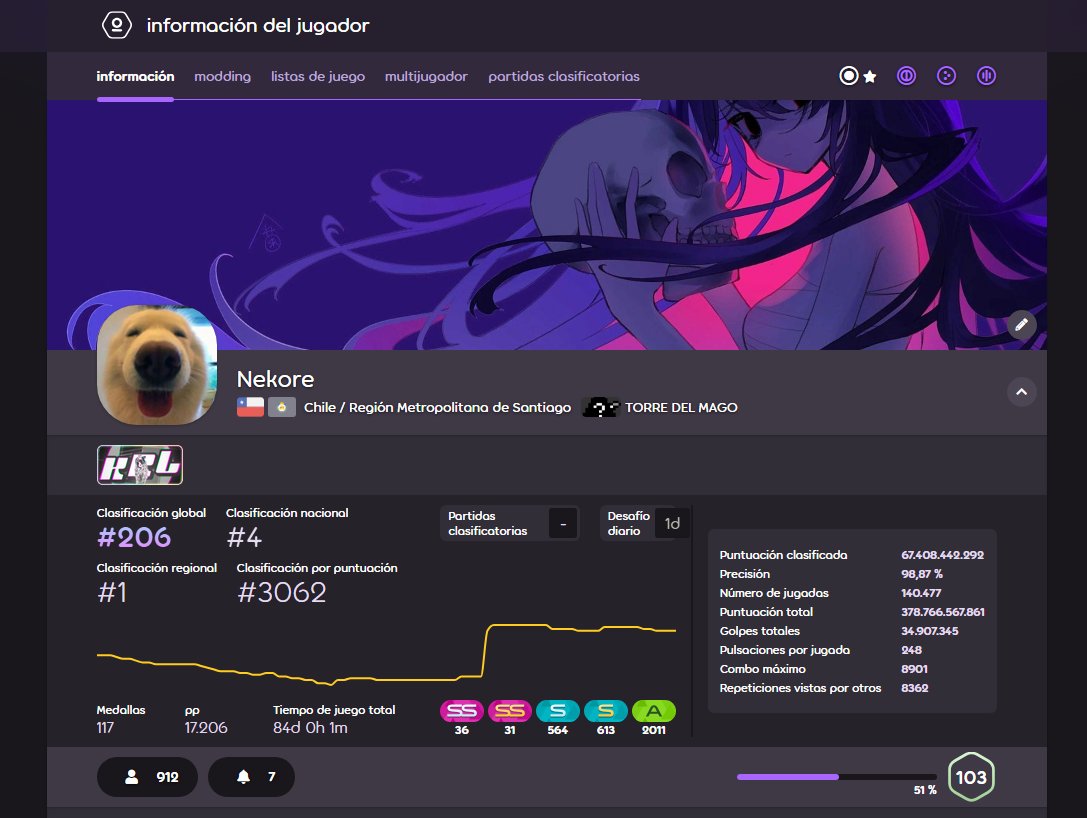The width and height of the screenshot is (1087, 818).
Task: Click the global rank #206
Action: [x=134, y=537]
